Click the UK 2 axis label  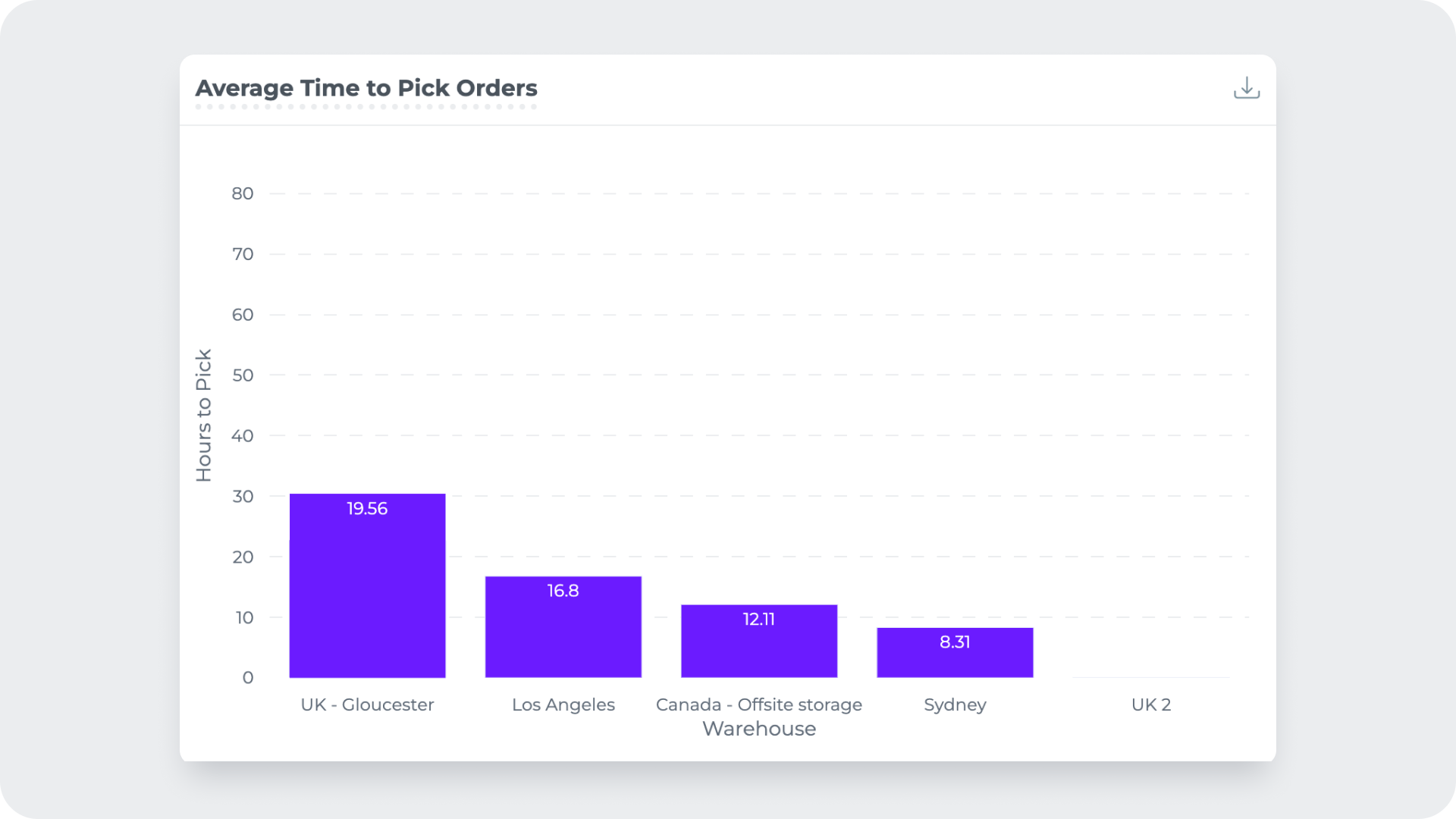(1150, 704)
